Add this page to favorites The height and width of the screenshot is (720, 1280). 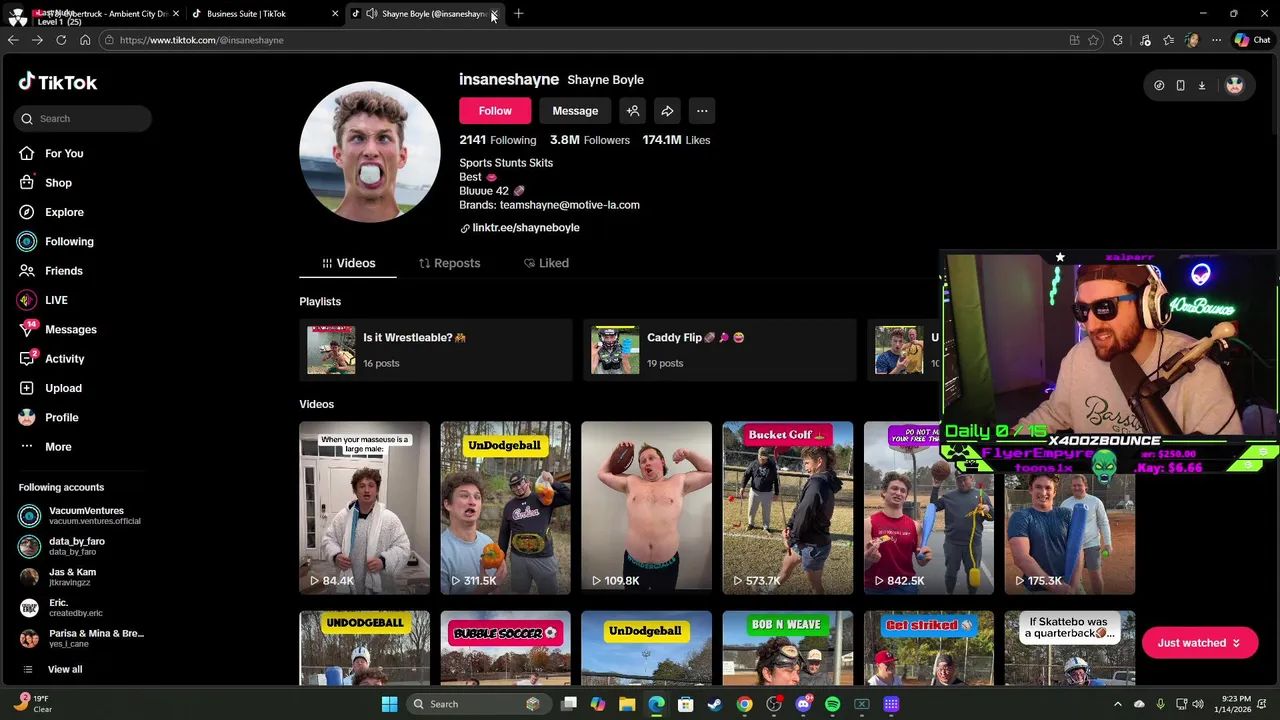click(1094, 40)
